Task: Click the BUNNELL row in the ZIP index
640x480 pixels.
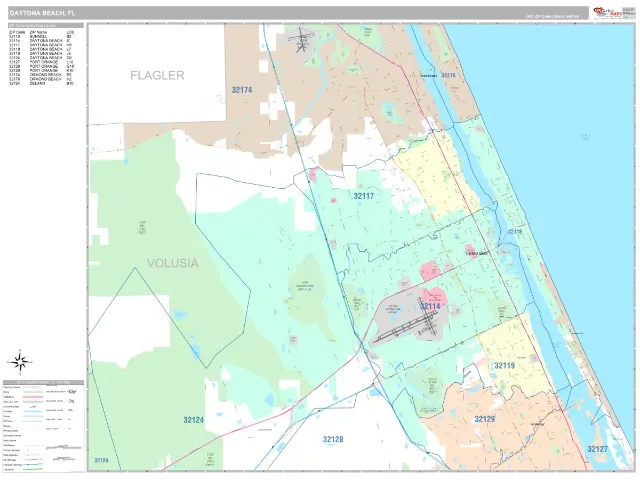Action: coord(42,36)
